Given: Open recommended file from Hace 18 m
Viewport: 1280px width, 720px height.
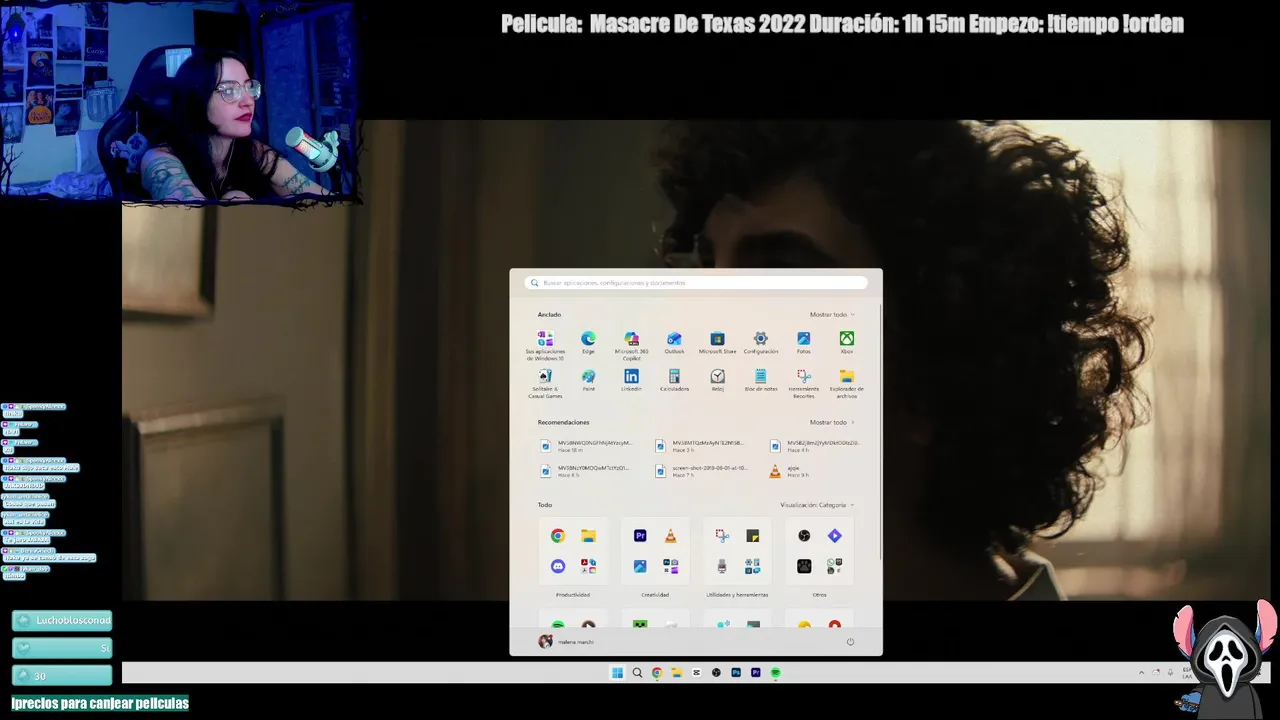Looking at the screenshot, I should pyautogui.click(x=588, y=446).
